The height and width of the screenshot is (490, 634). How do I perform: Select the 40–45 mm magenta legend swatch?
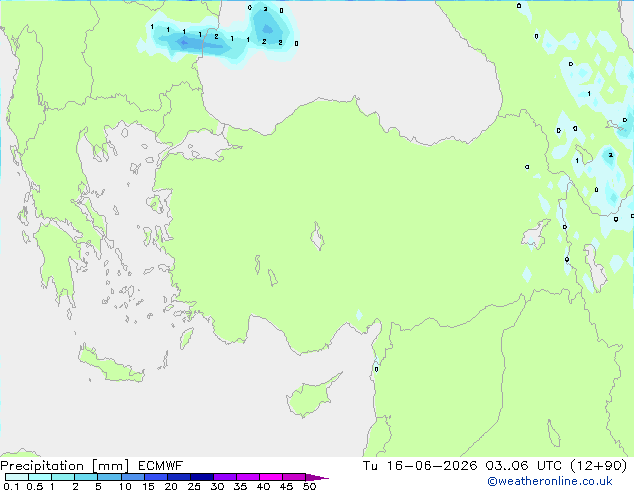tap(271, 477)
